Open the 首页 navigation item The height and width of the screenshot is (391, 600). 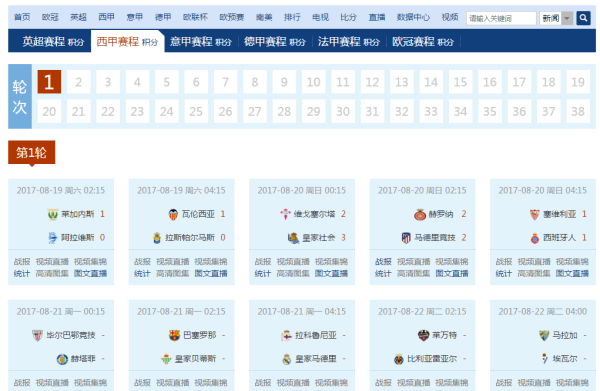[22, 17]
